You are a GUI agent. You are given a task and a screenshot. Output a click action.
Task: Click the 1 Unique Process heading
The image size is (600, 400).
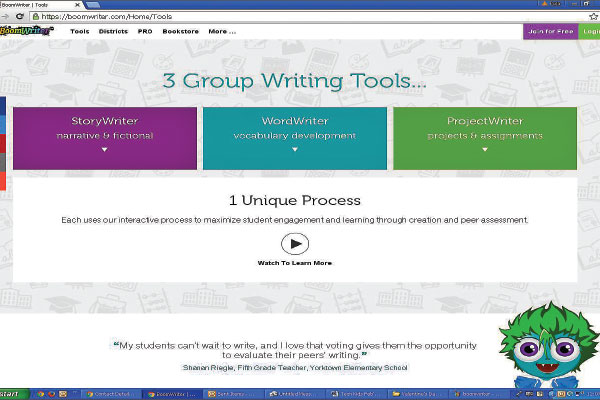pos(295,201)
